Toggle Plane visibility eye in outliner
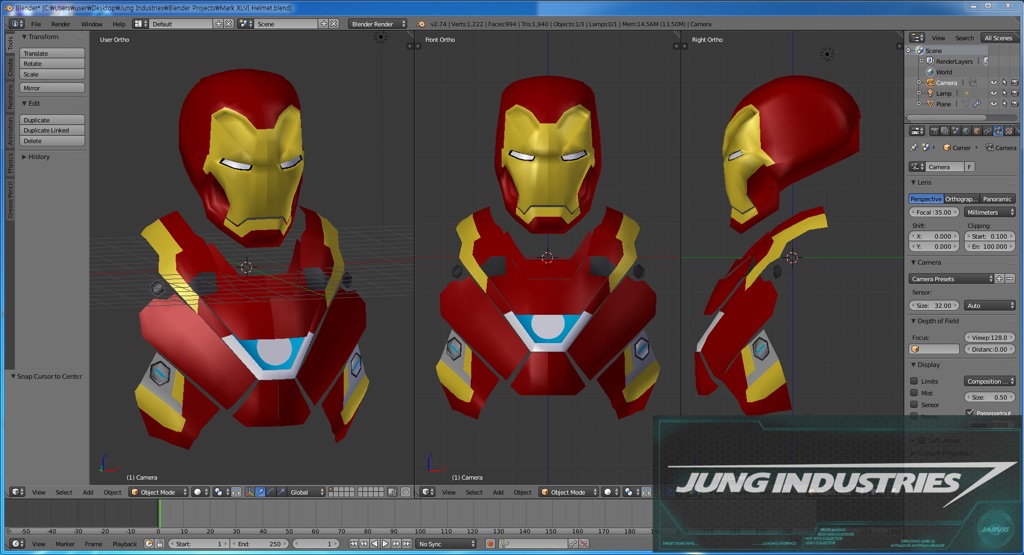 [993, 104]
